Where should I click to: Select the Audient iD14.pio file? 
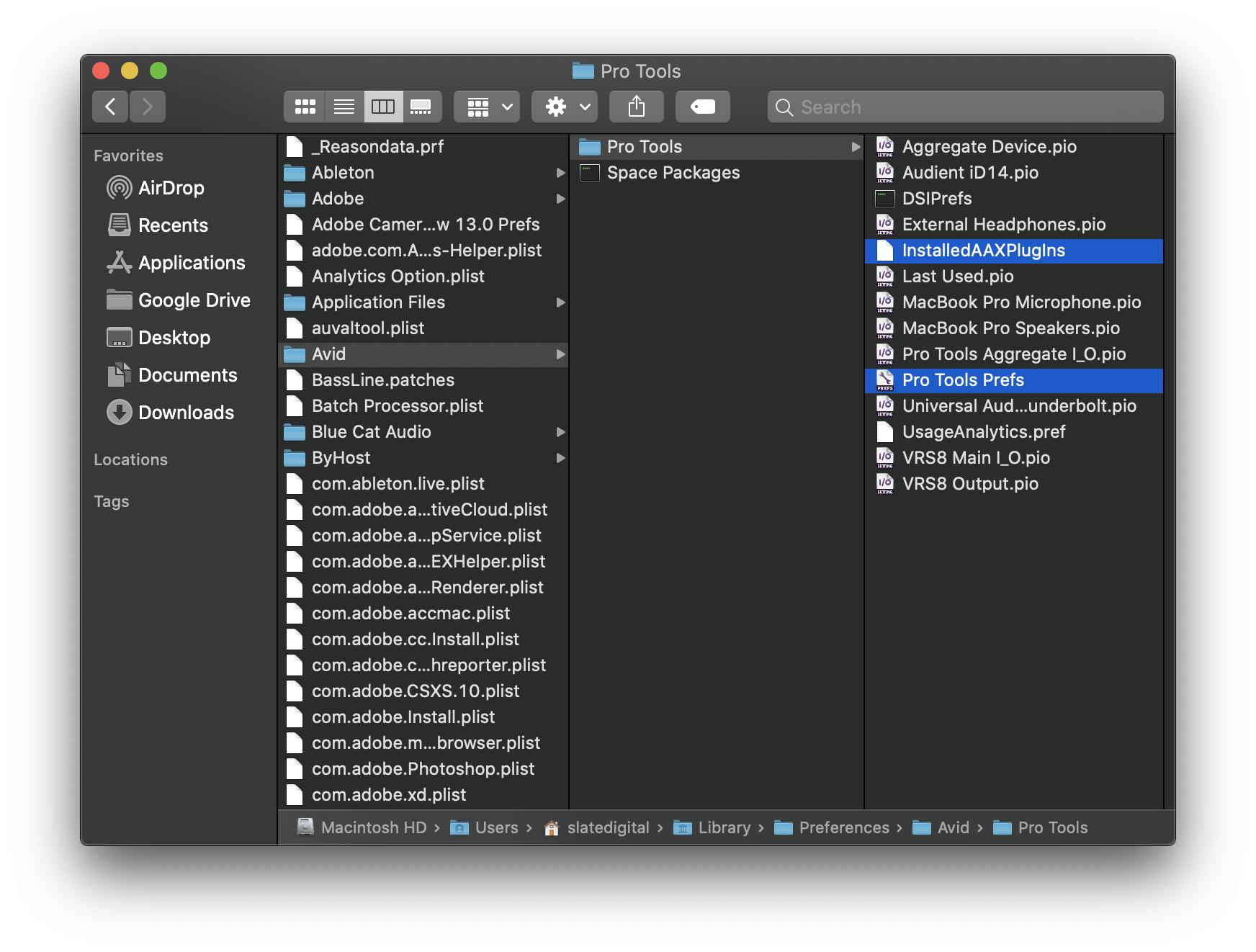[x=1014, y=173]
